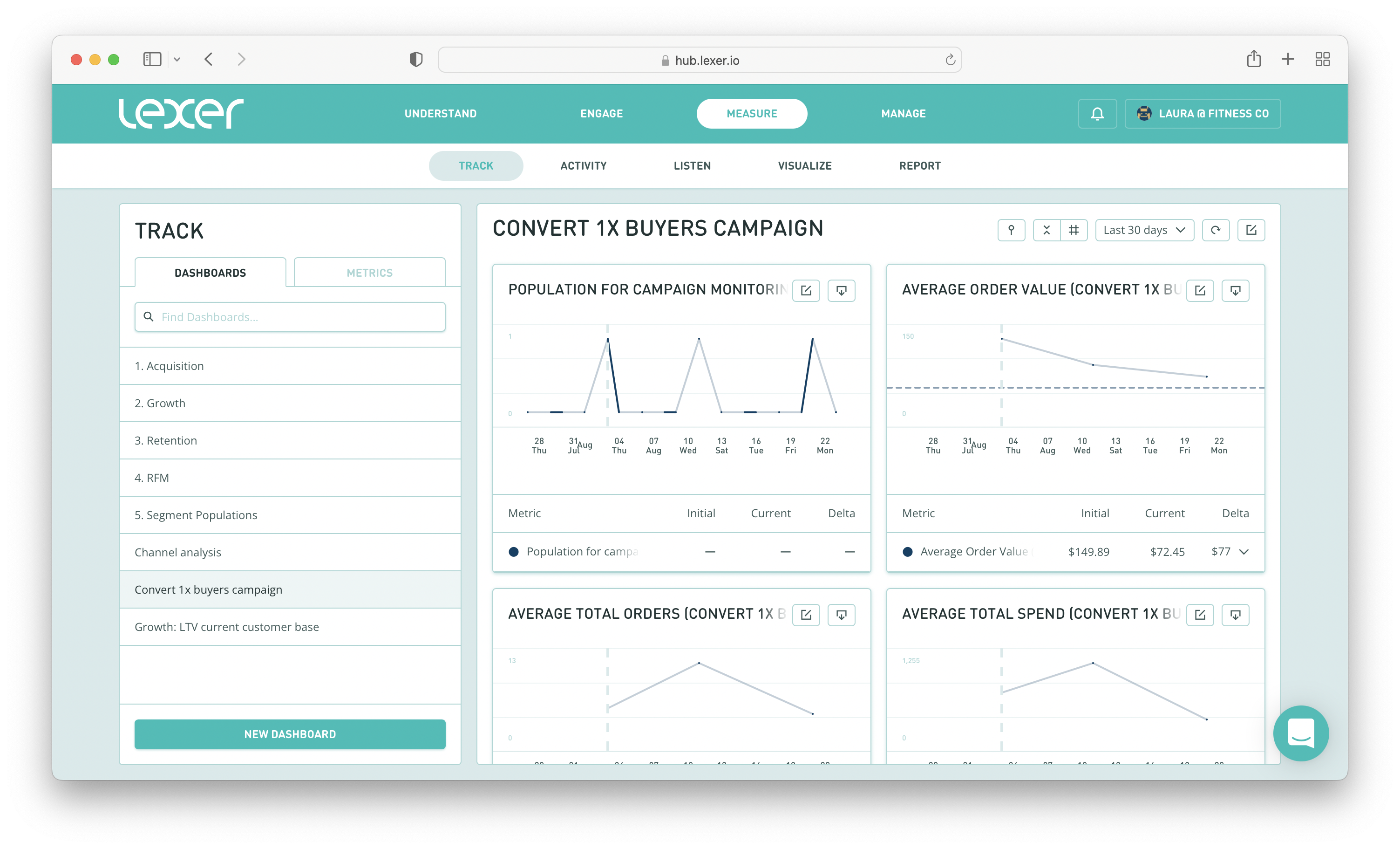This screenshot has width=1400, height=849.
Task: Click the Find Dashboards search field
Action: pos(290,317)
